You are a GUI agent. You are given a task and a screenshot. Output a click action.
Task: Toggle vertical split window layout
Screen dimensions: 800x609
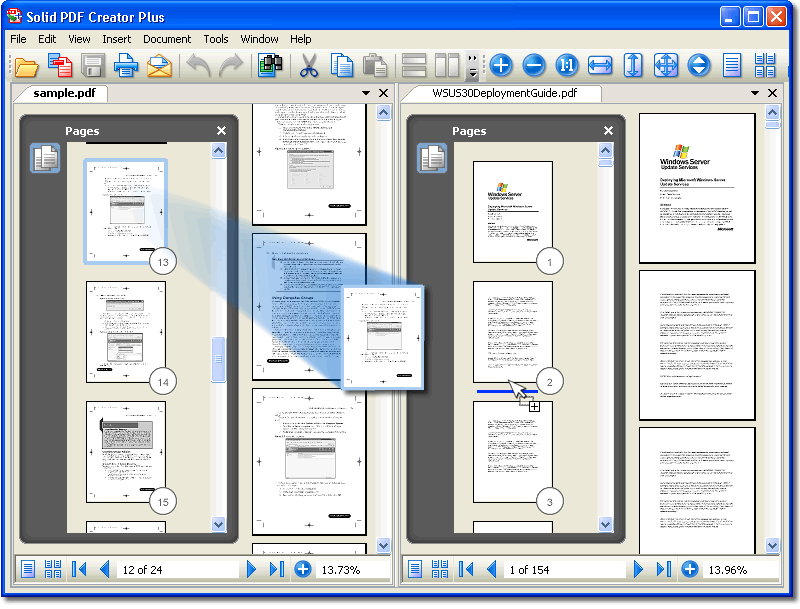coord(446,67)
